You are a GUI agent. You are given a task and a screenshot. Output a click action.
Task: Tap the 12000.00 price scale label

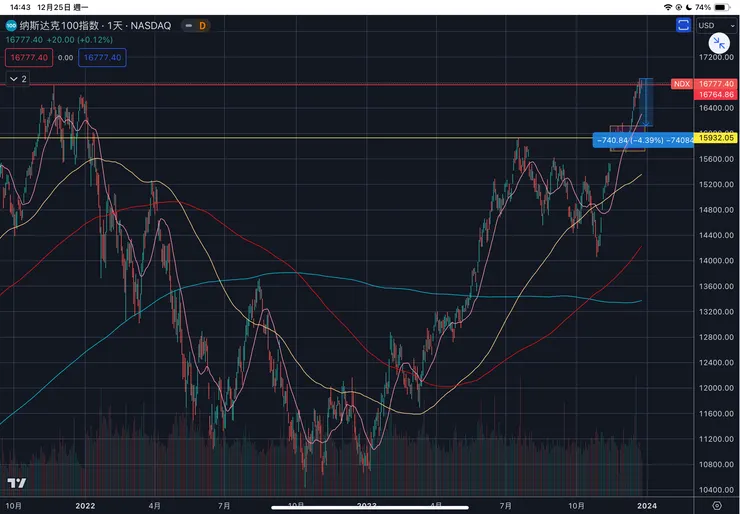[x=716, y=388]
